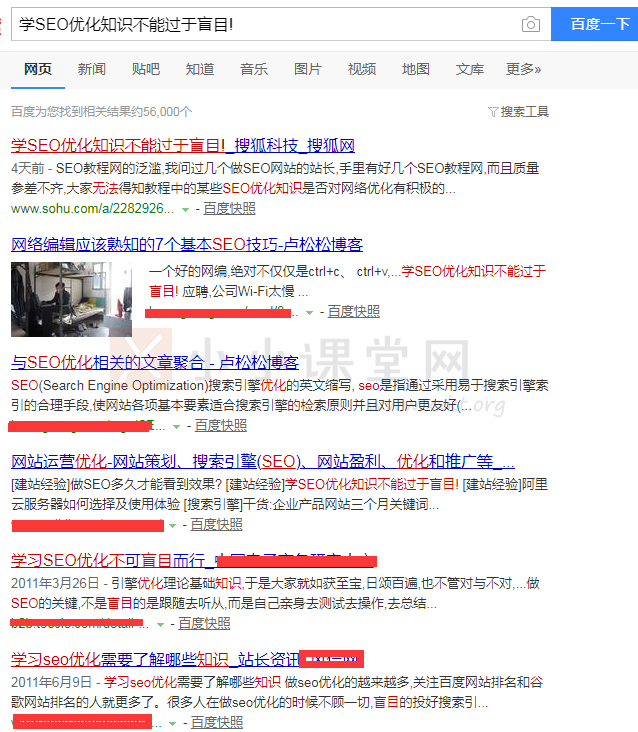Click text 百度为您找到相关结果约56,000个
638x732 pixels.
101,112
